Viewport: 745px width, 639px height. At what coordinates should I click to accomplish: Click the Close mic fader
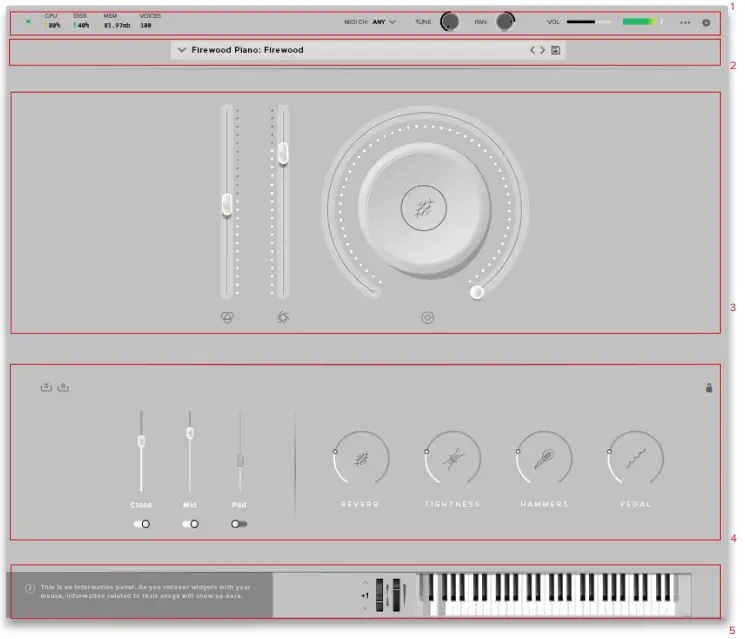(141, 441)
